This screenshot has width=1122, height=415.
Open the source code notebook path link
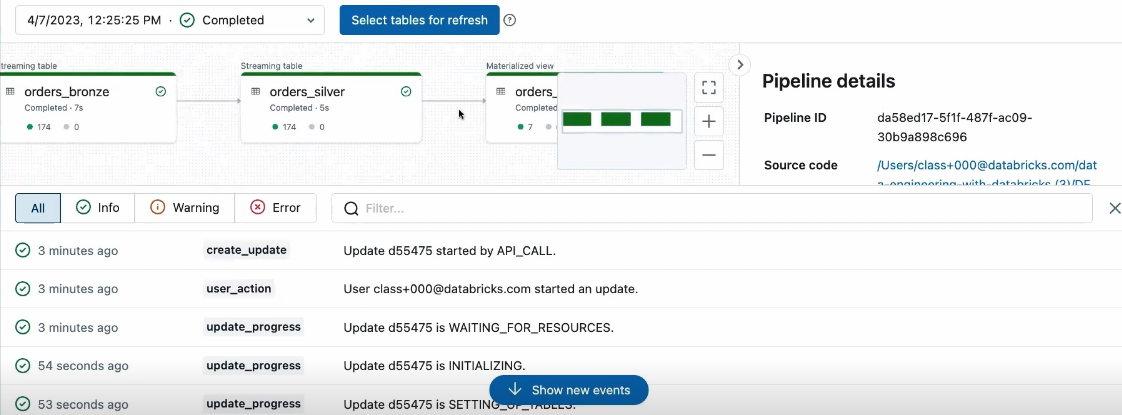coord(987,174)
